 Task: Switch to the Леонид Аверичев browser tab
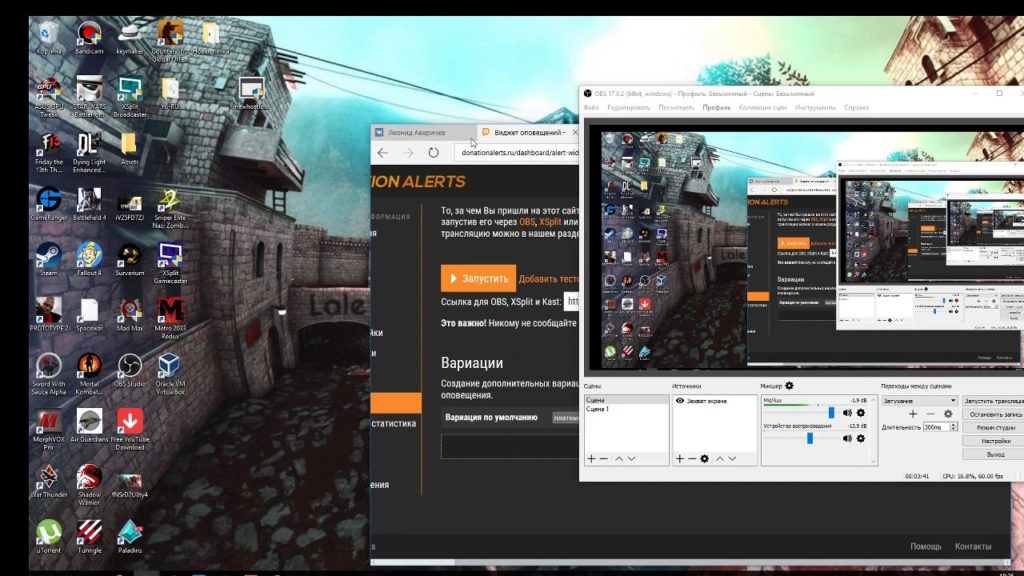point(423,133)
